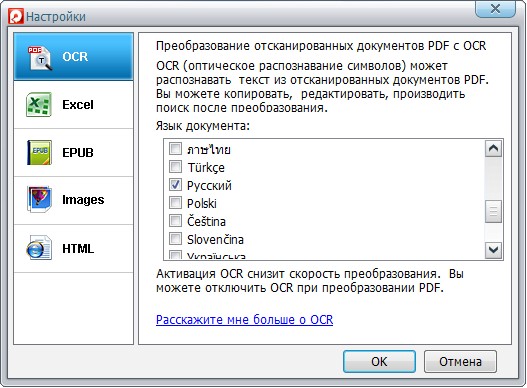Click the 'Русский' language label
The height and width of the screenshot is (388, 527).
point(209,186)
